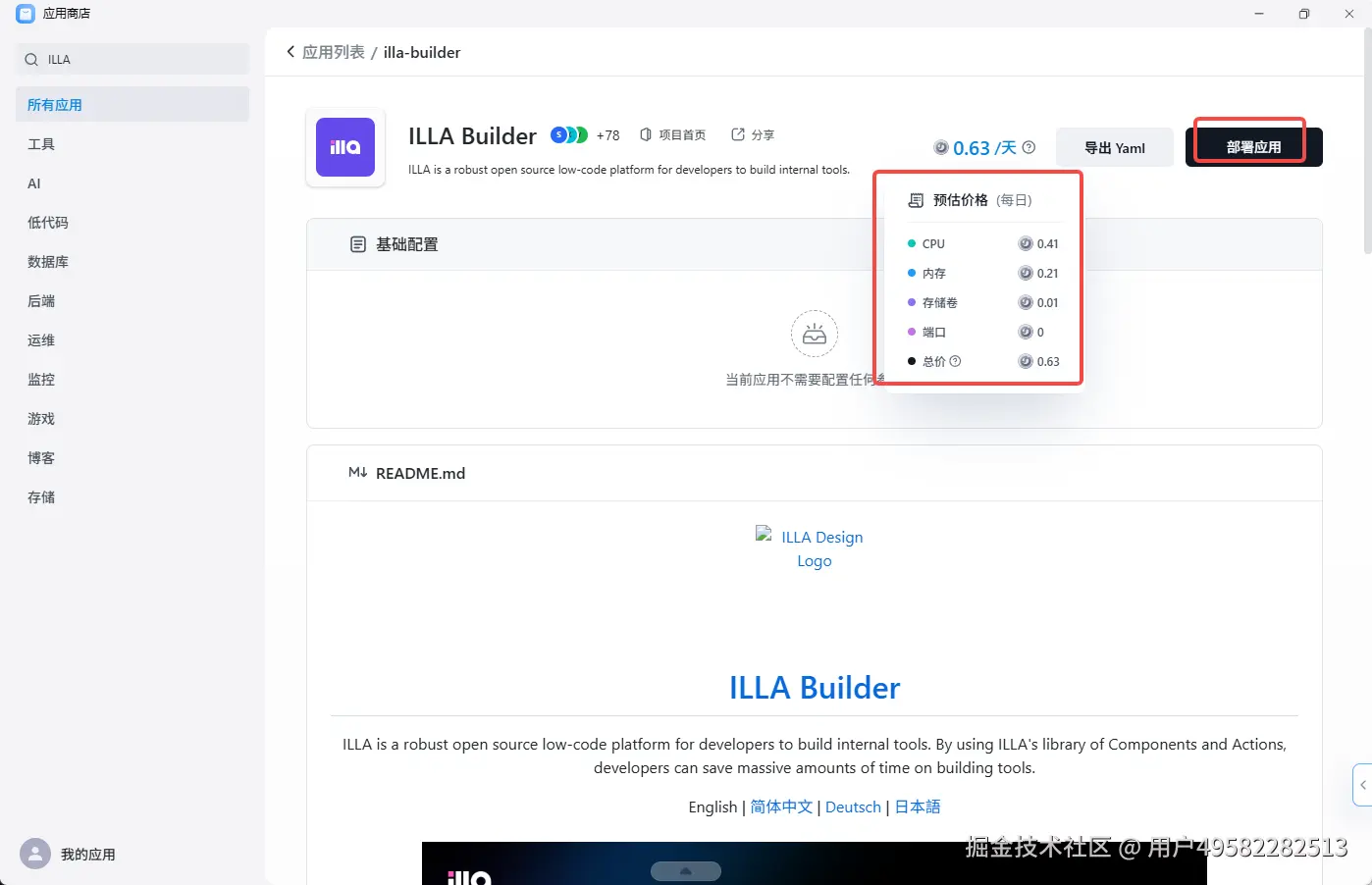Click the 内存 cost value 0.21

click(1048, 273)
